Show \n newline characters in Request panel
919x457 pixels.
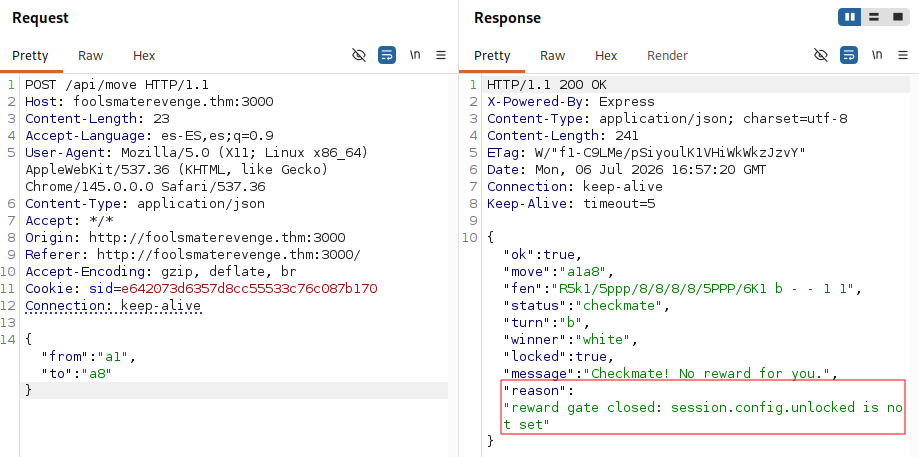(x=415, y=55)
